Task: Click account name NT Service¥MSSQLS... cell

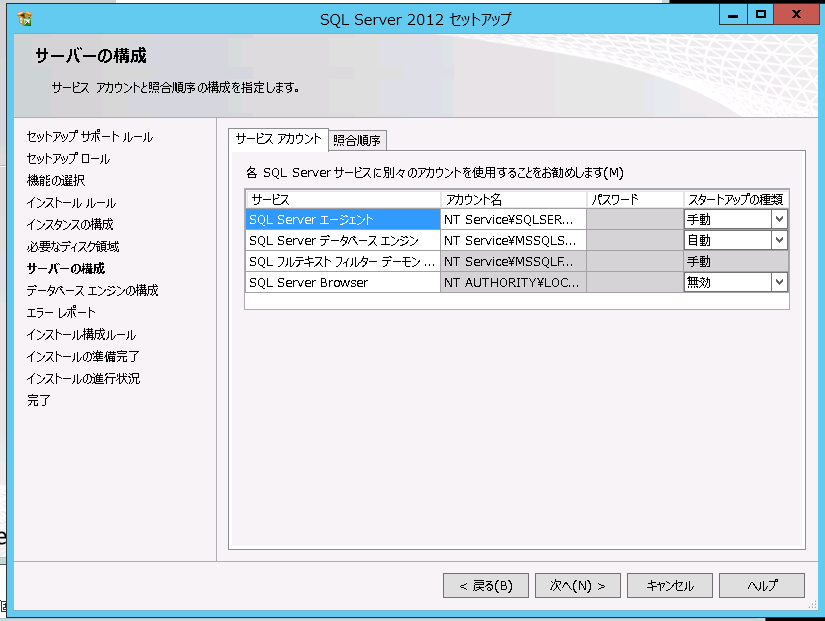Action: click(x=514, y=240)
